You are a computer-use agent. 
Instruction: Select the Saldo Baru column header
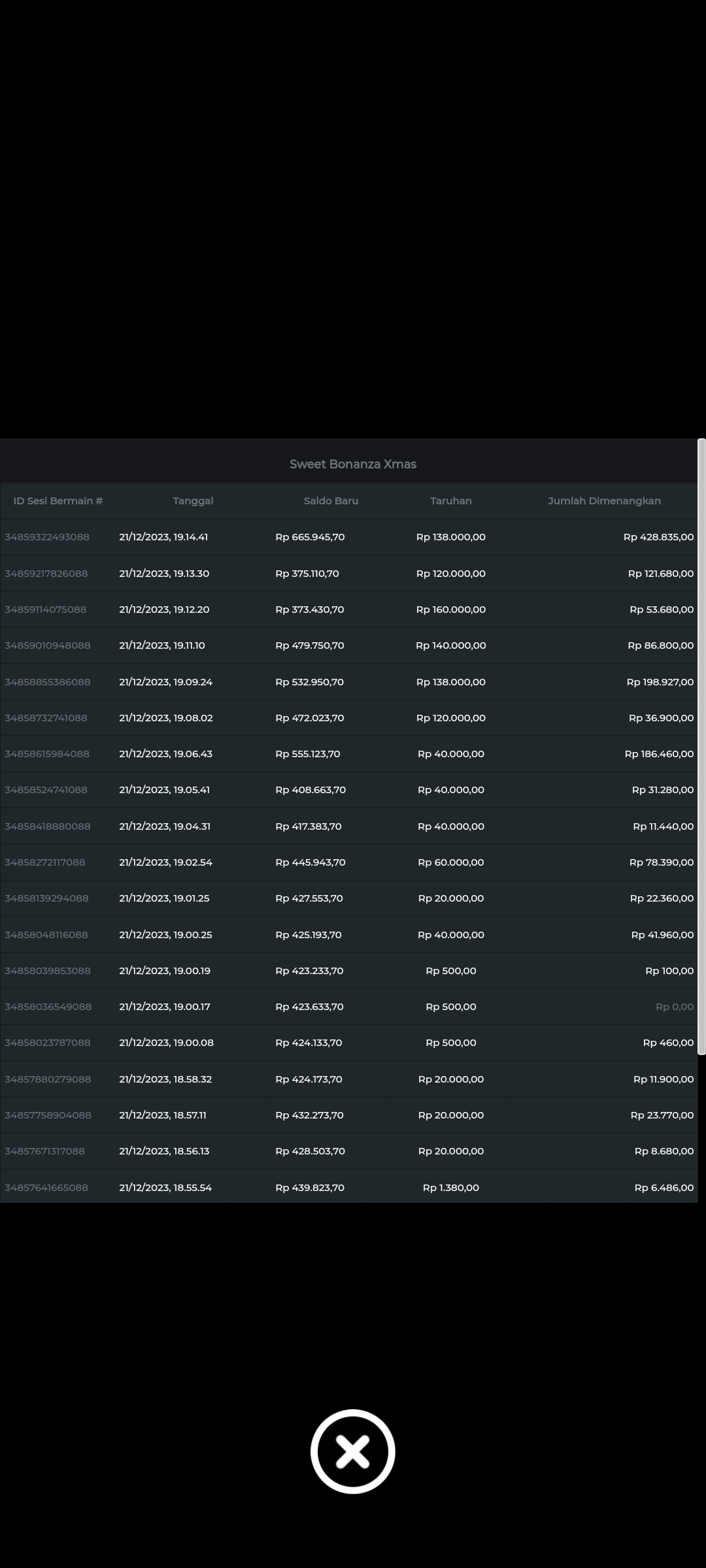tap(331, 501)
